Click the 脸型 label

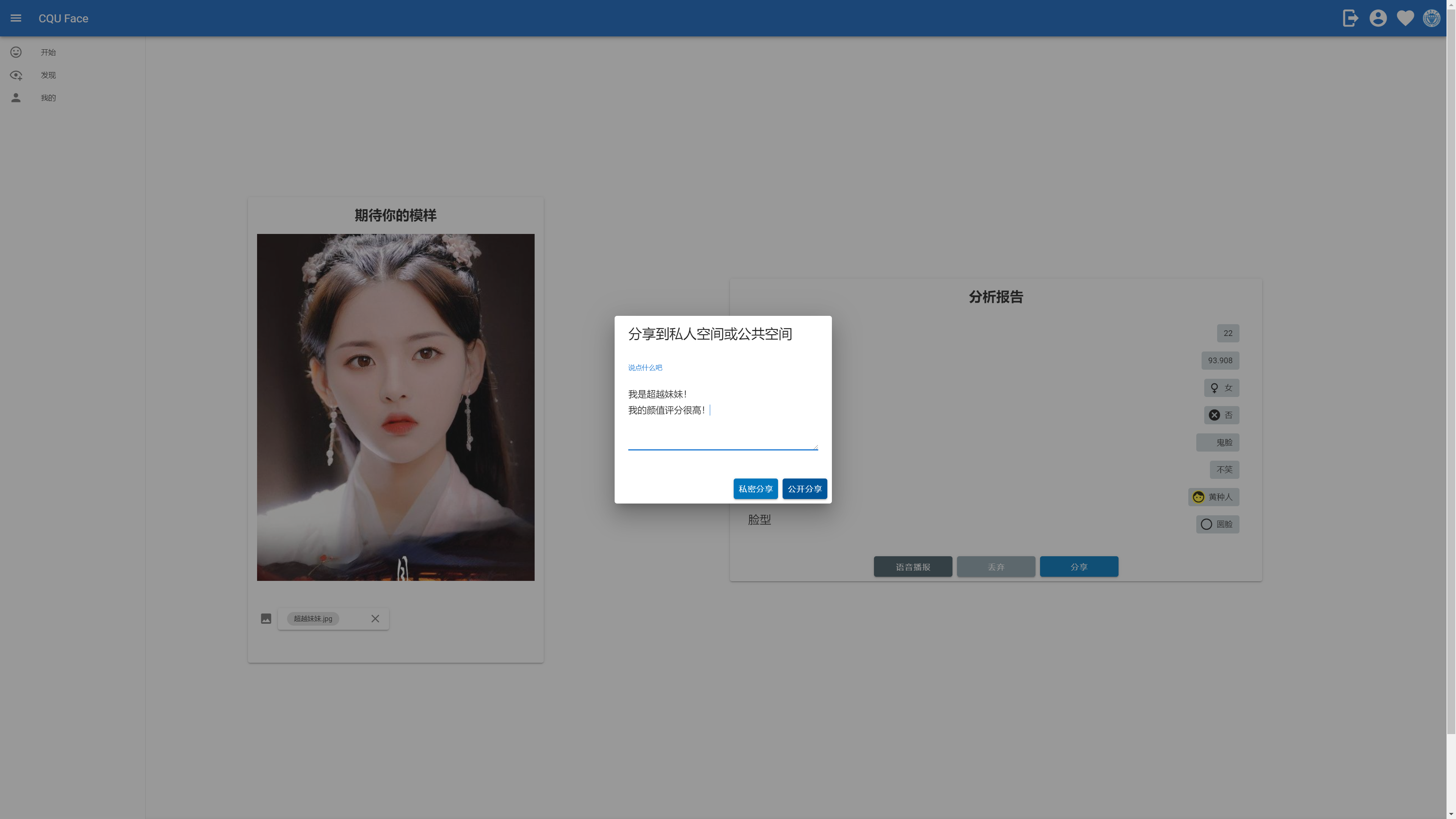pyautogui.click(x=759, y=519)
